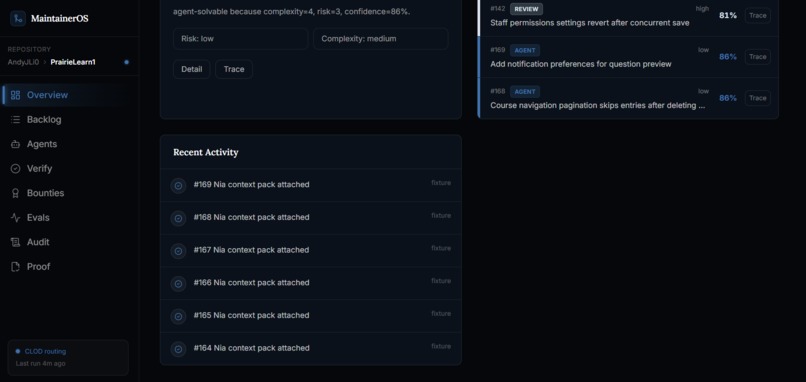Click the activity icon beside #165 entry
806x382 pixels.
click(x=178, y=317)
